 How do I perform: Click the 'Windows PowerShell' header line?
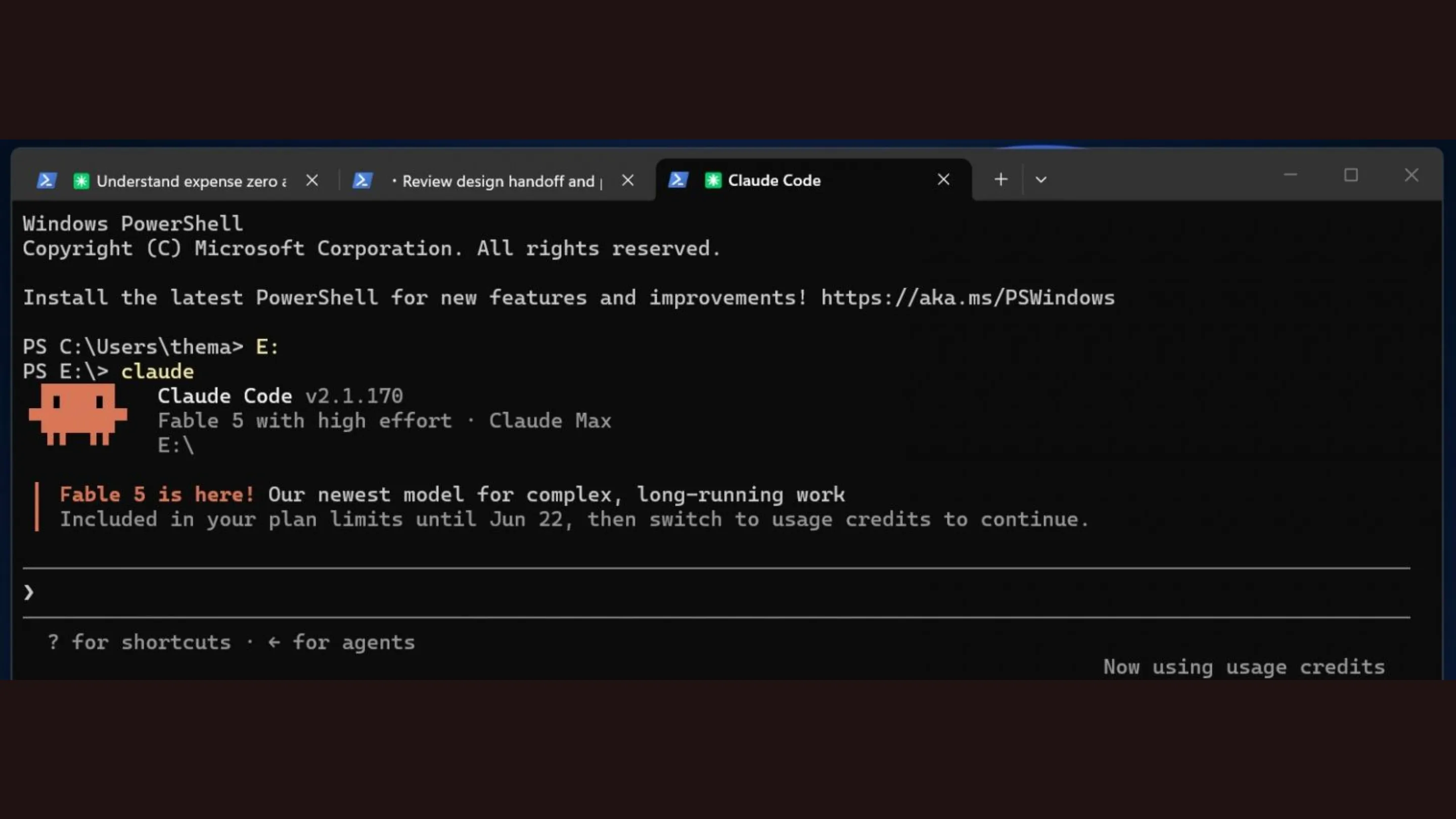click(133, 224)
